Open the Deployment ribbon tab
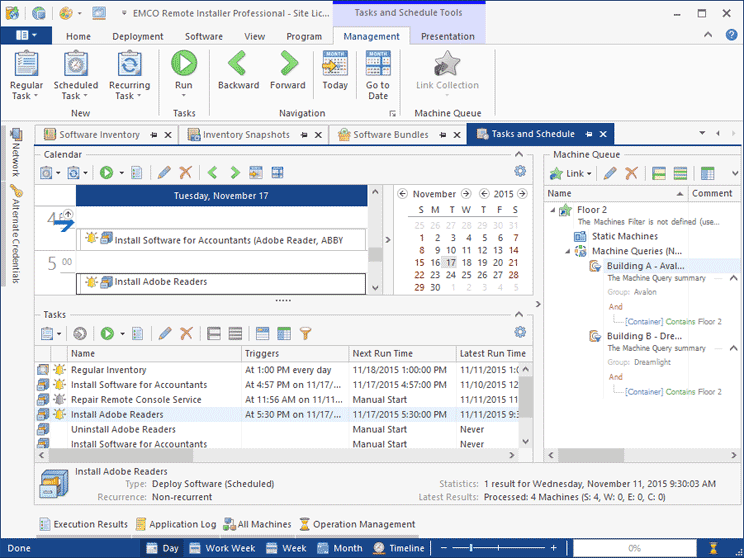 click(137, 36)
